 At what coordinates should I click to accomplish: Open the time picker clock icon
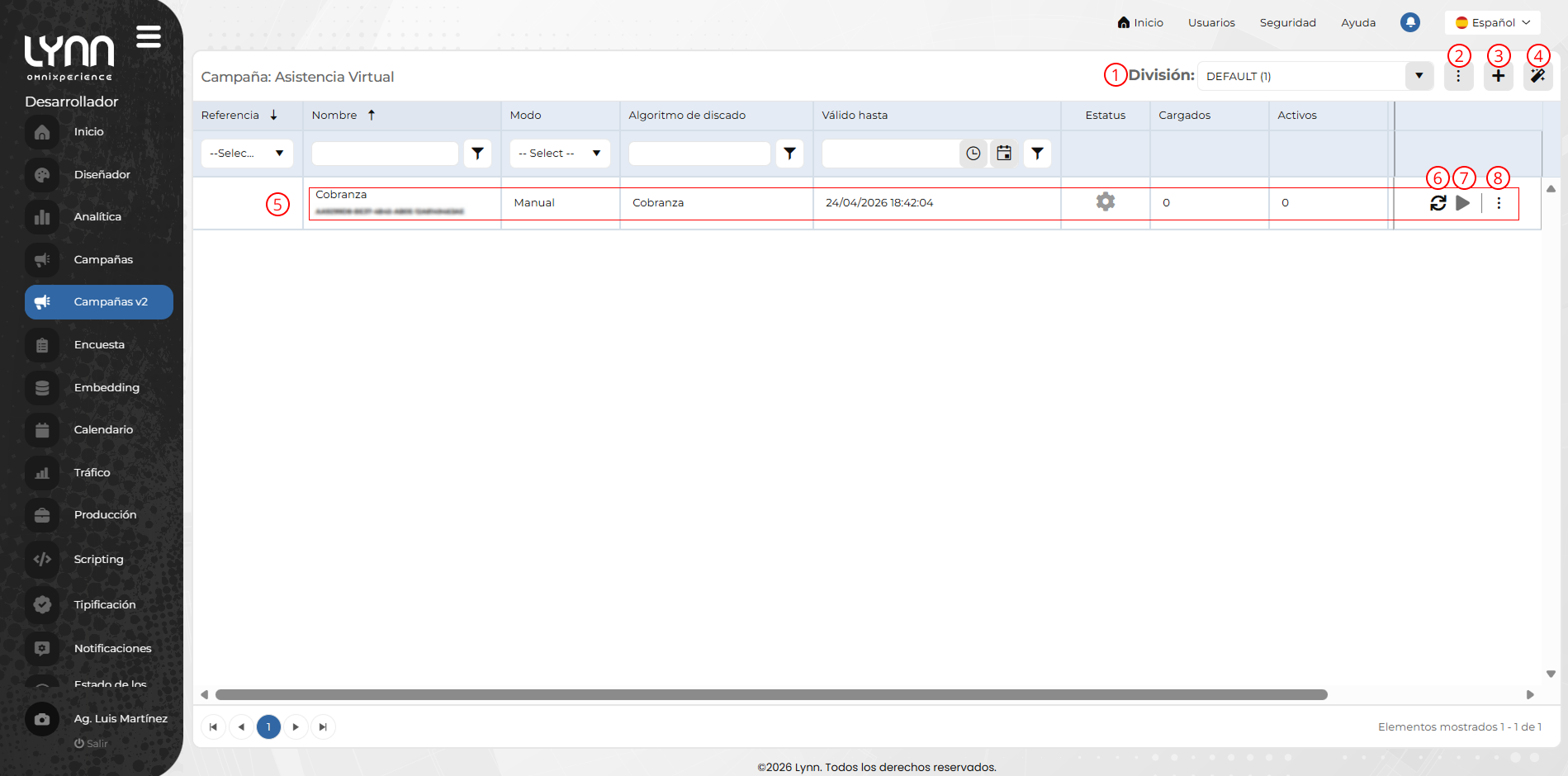click(x=973, y=154)
